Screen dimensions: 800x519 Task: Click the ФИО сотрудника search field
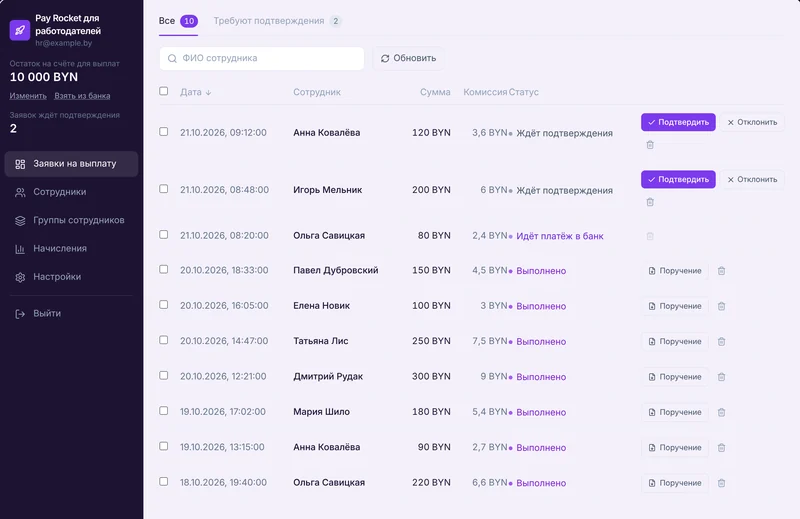pyautogui.click(x=262, y=58)
